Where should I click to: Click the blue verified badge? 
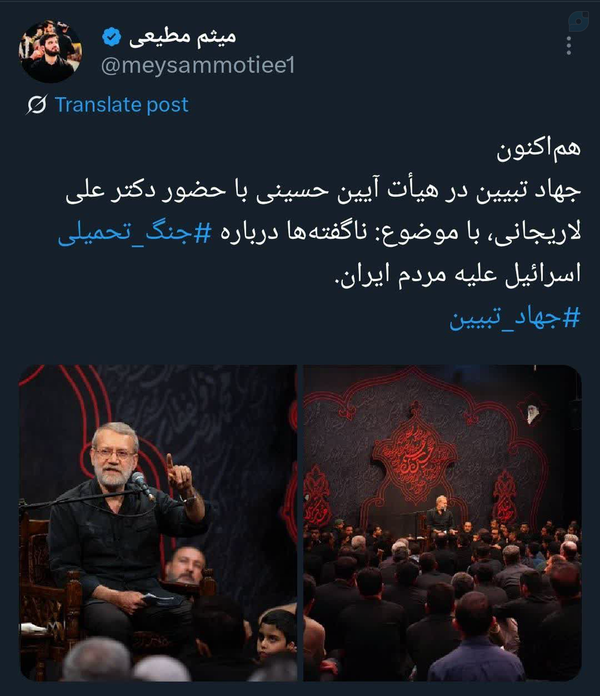[111, 37]
